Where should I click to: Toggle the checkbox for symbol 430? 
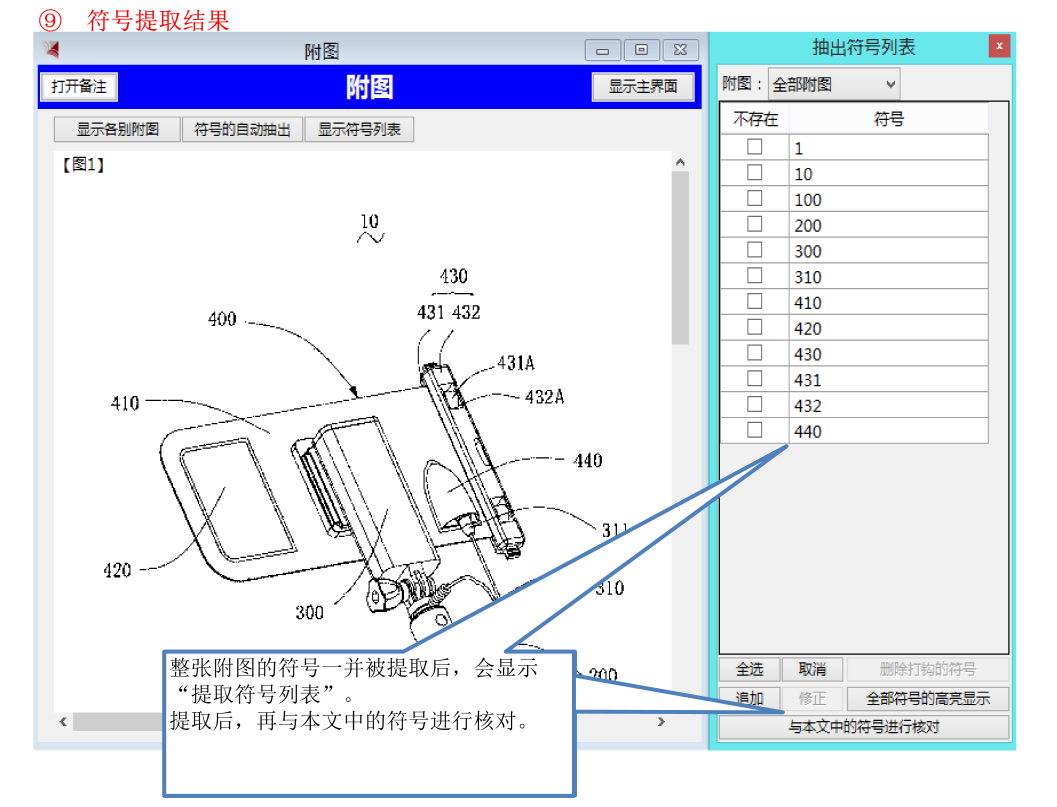tap(755, 353)
